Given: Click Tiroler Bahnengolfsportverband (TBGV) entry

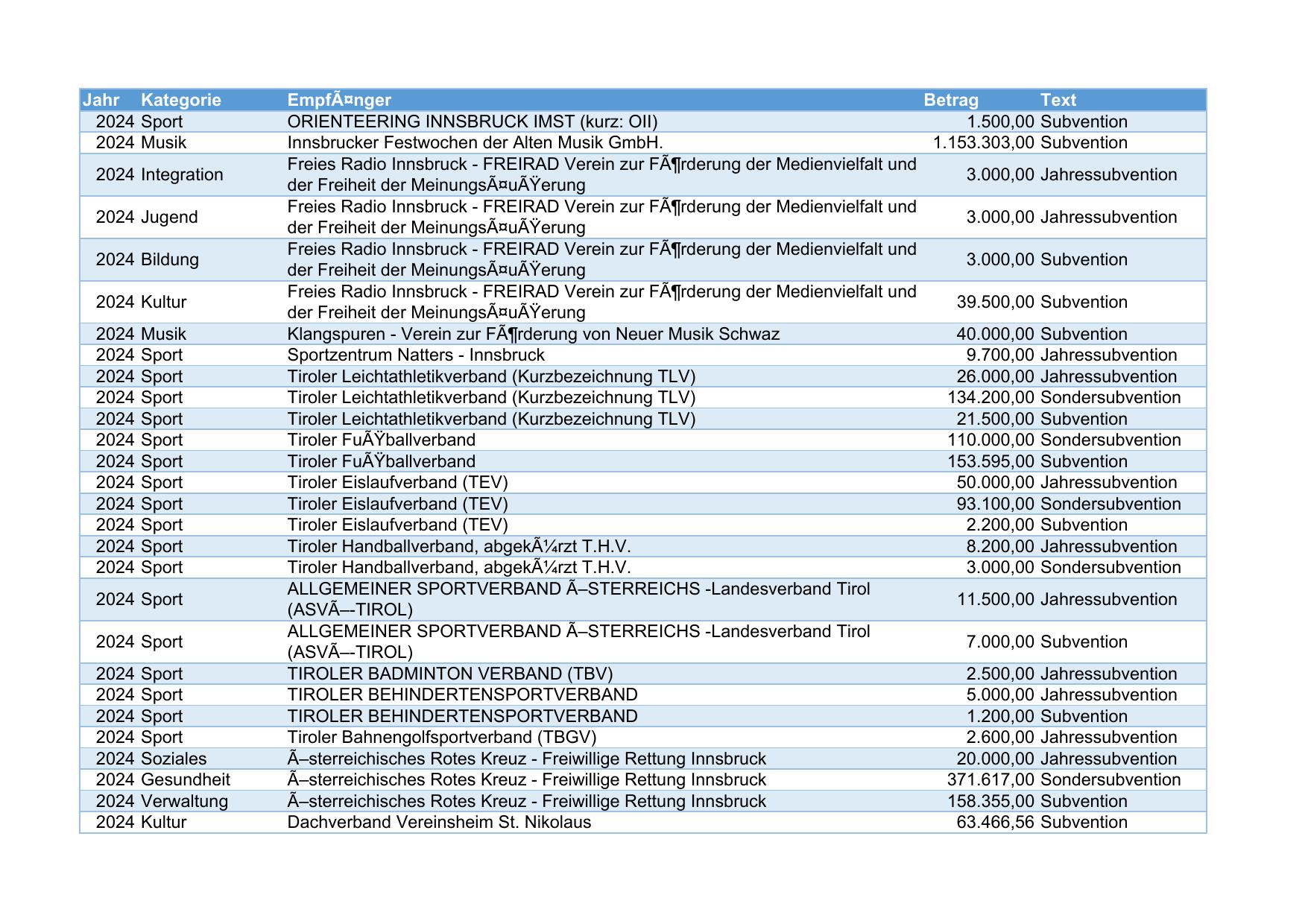Looking at the screenshot, I should click(441, 737).
